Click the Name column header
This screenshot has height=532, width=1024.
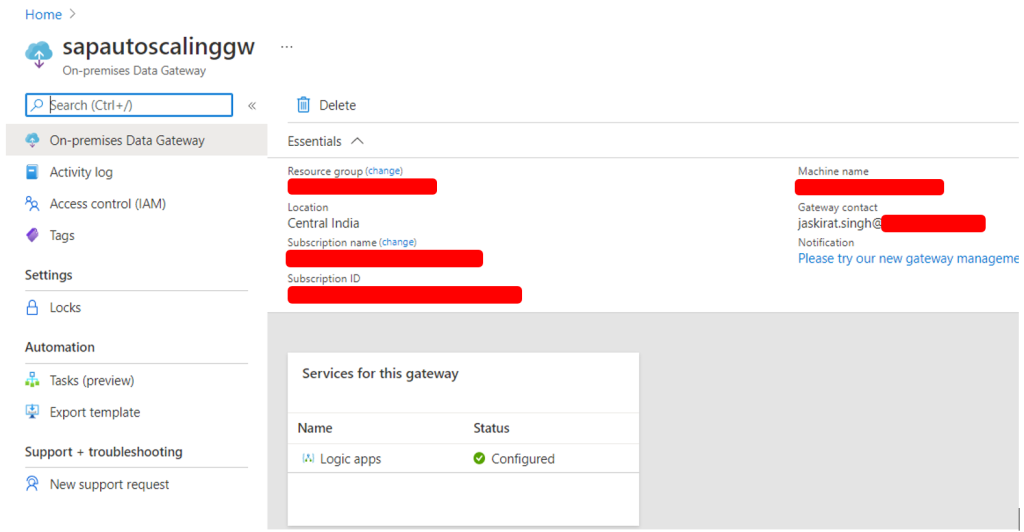[315, 428]
